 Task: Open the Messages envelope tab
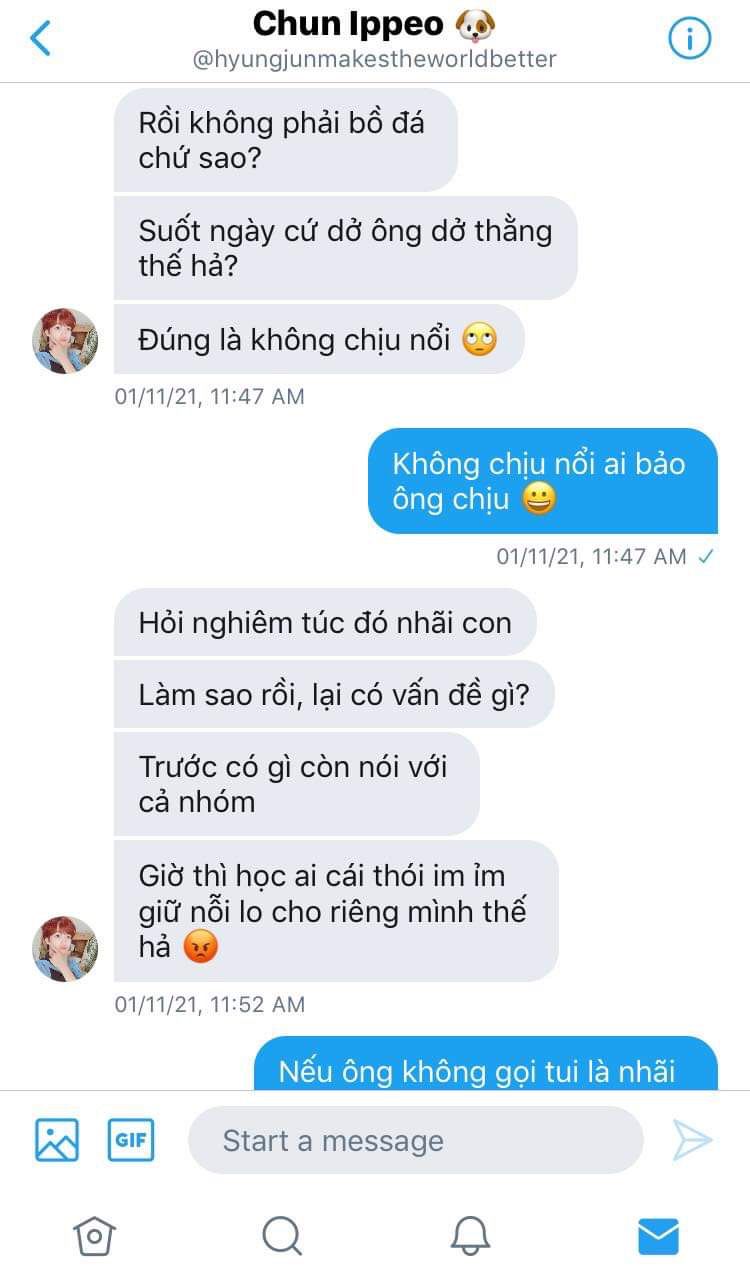(x=658, y=1236)
